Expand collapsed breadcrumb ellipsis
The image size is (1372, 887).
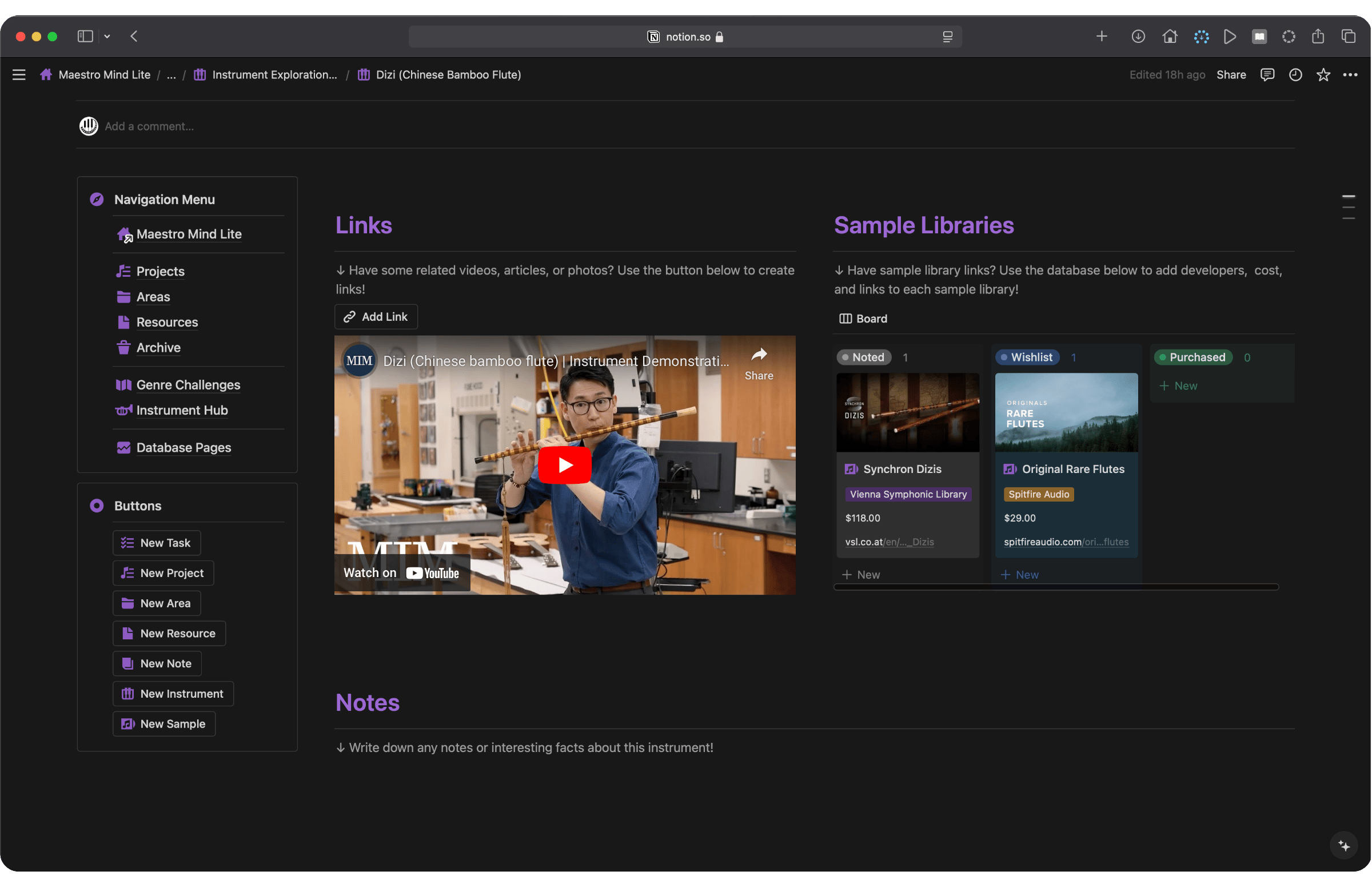[171, 75]
